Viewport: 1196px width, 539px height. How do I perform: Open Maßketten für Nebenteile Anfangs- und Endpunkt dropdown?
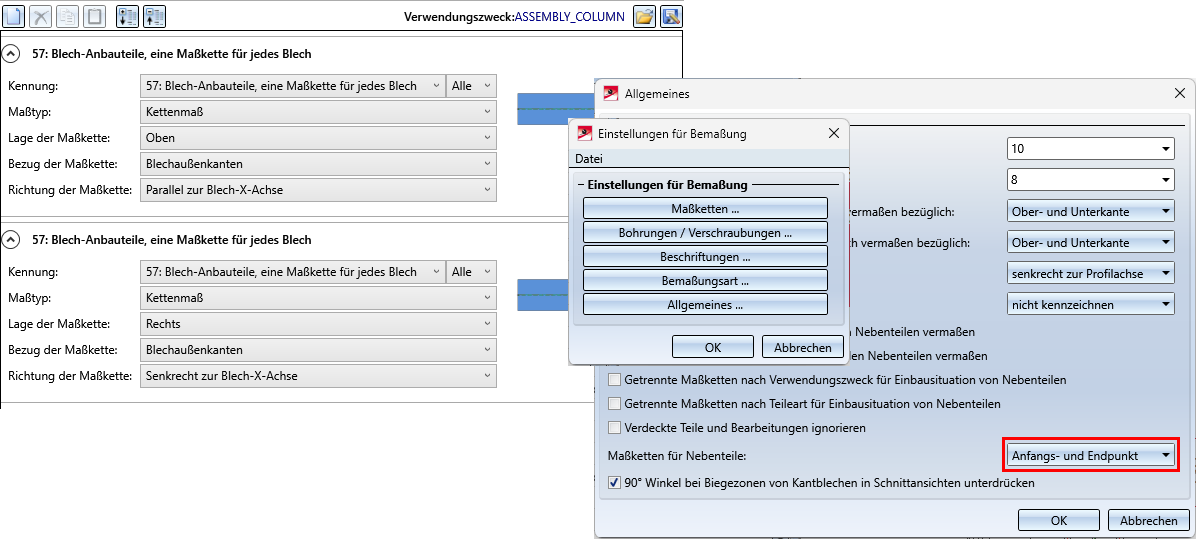[x=1090, y=456]
